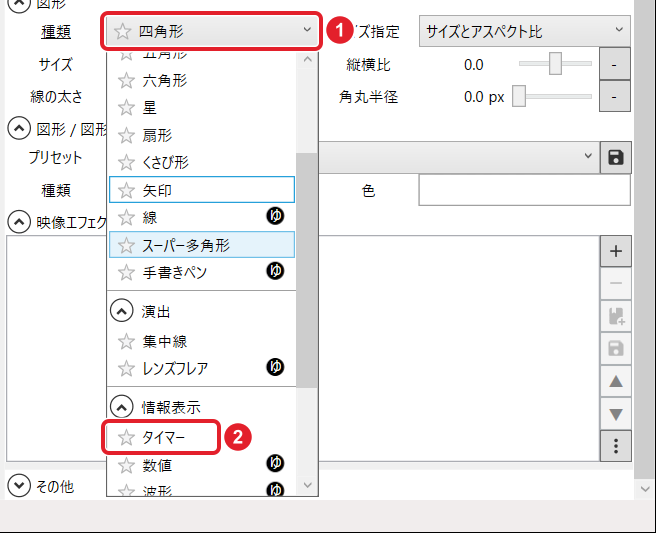Select the 矢印 shape entry

pos(202,190)
